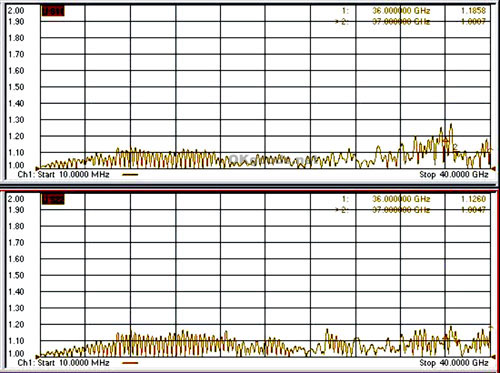Image resolution: width=500 pixels, height=373 pixels.
Task: Click the reference level arrow at upper plot's left edge
Action: click(37, 168)
